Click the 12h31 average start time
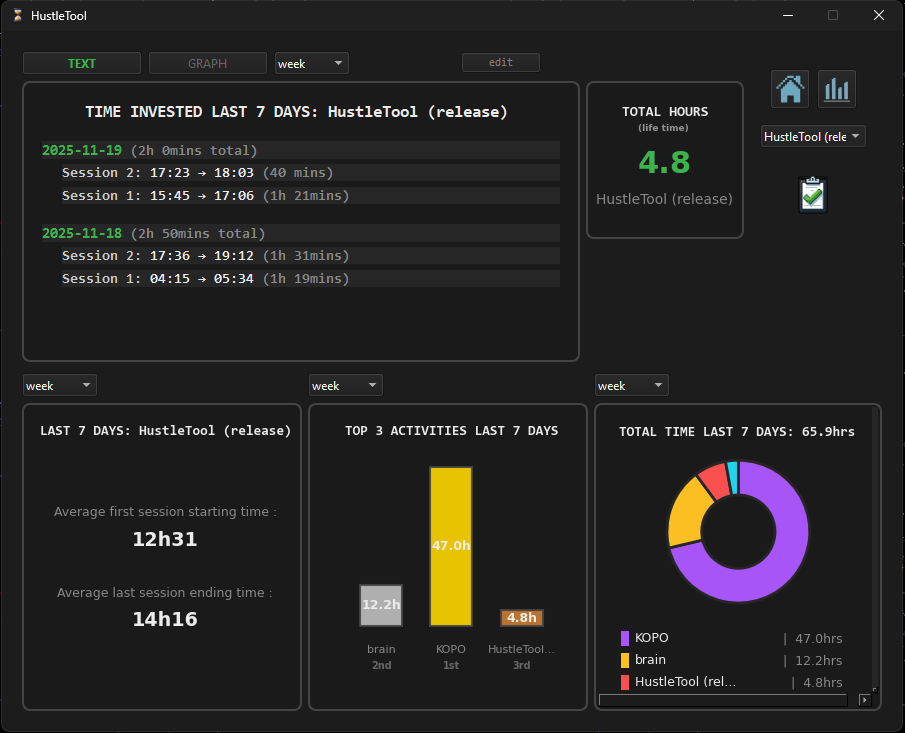 click(165, 540)
